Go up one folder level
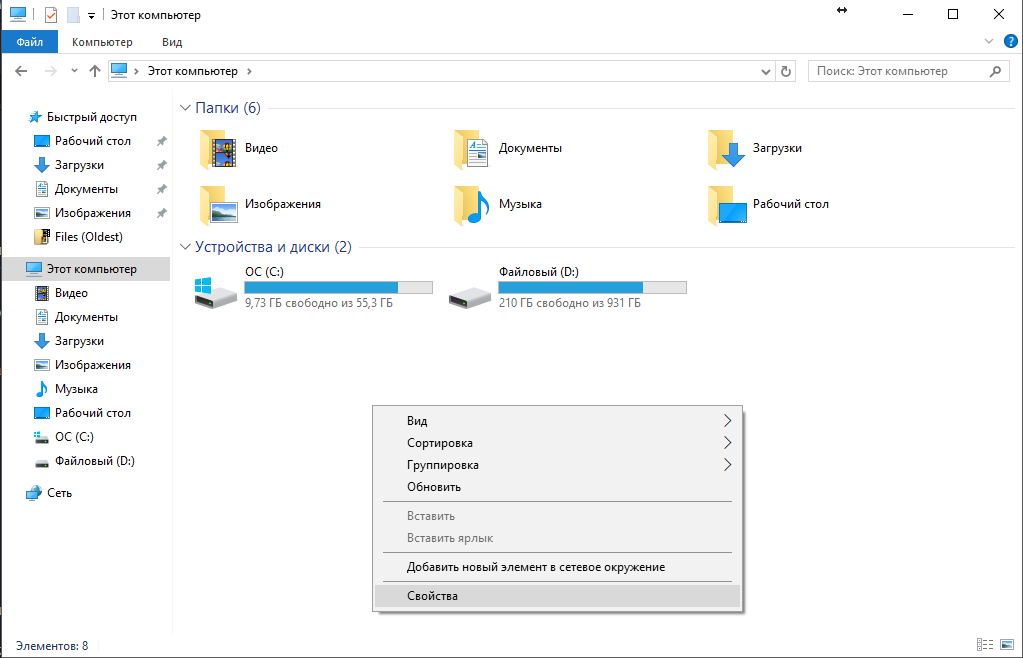 click(x=95, y=71)
